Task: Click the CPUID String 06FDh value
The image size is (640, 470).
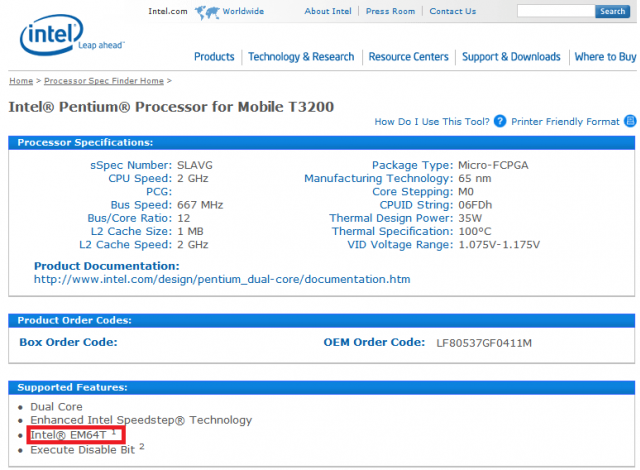Action: [475, 205]
